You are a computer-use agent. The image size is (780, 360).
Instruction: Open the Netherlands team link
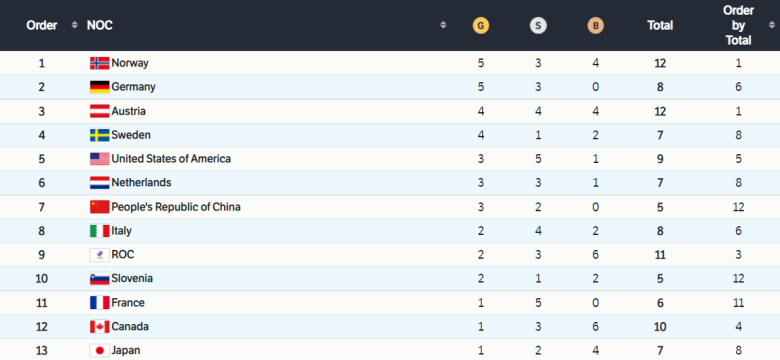141,182
